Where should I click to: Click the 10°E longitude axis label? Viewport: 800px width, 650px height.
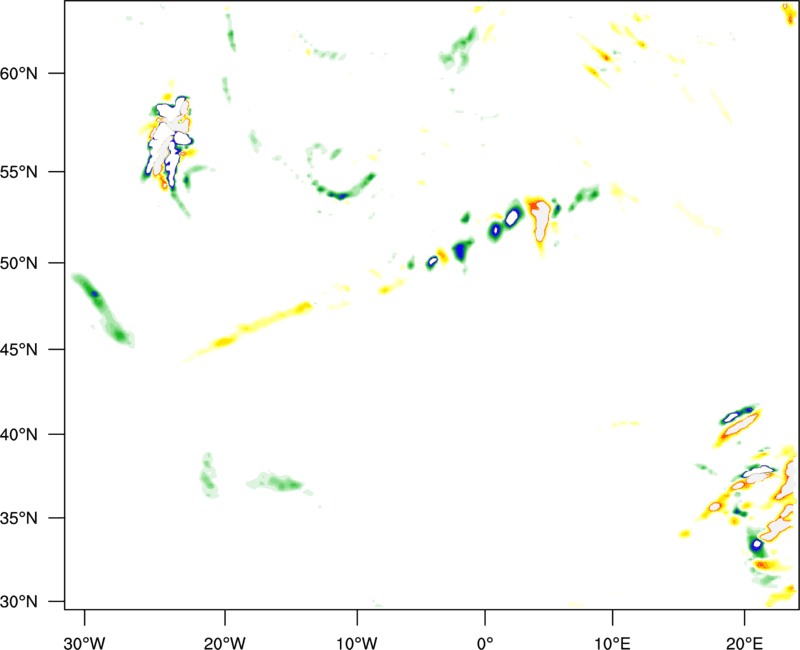click(x=613, y=643)
